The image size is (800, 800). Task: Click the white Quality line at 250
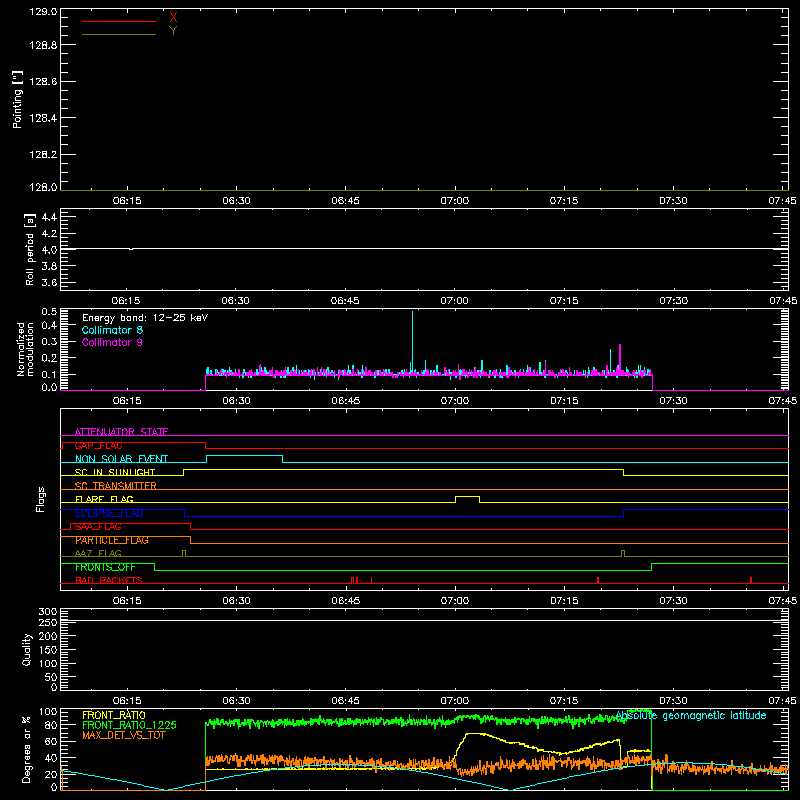(x=424, y=620)
